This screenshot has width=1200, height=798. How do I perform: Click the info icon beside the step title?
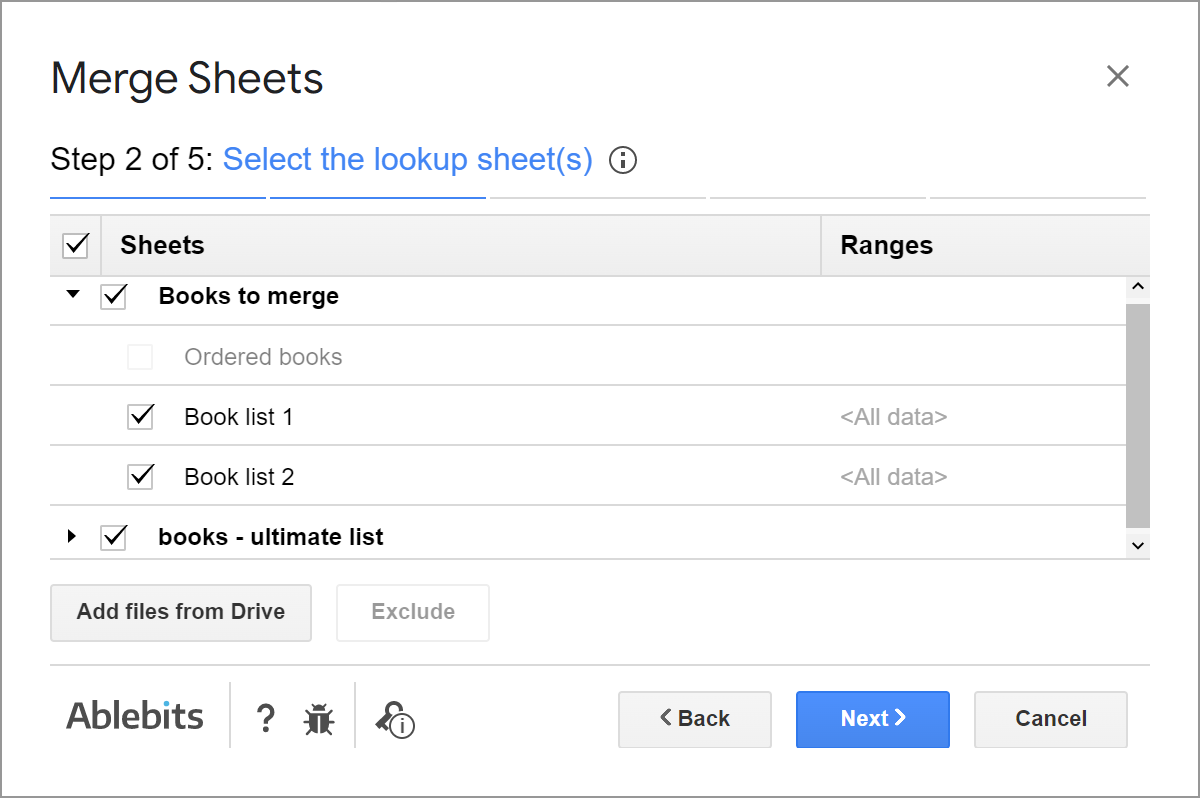pos(622,160)
